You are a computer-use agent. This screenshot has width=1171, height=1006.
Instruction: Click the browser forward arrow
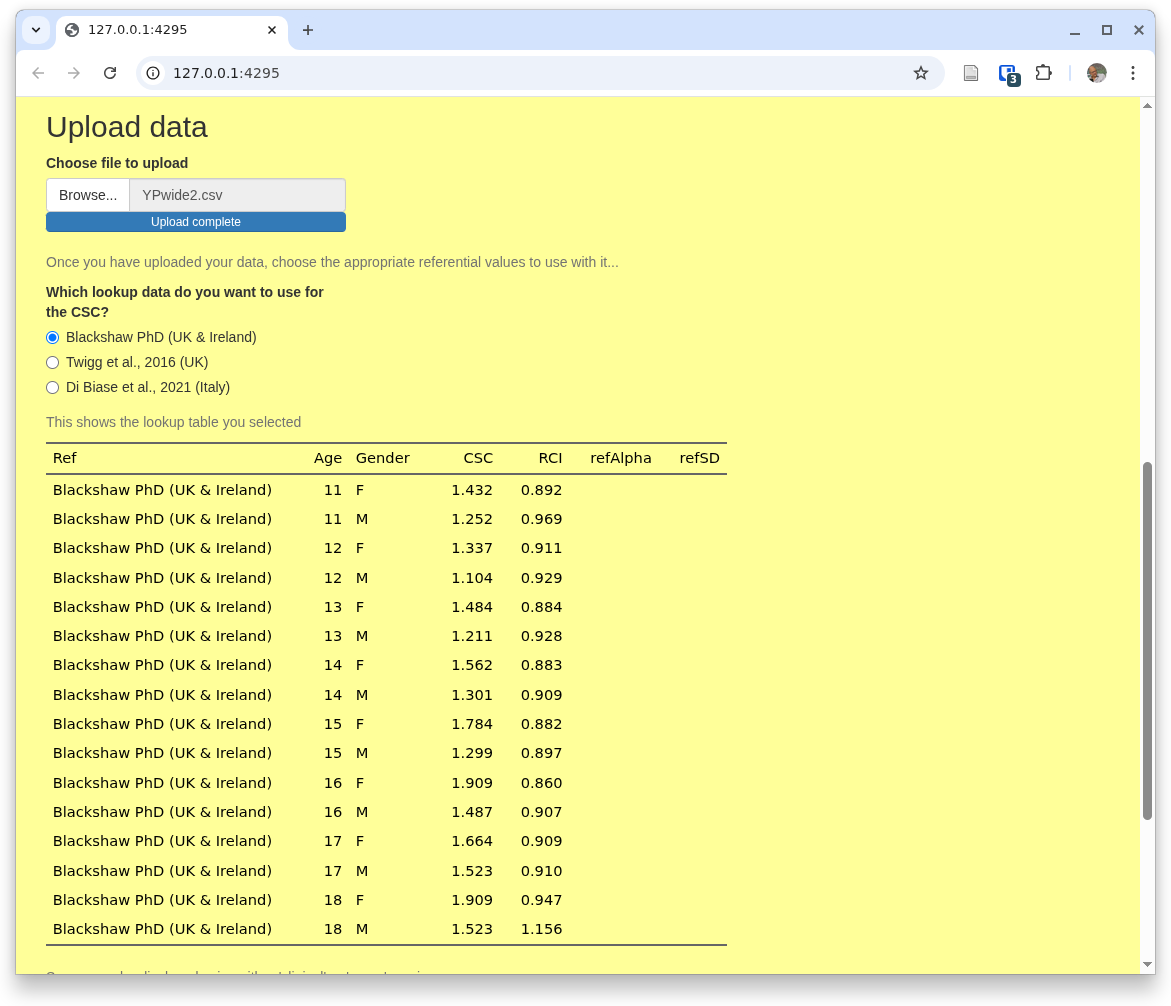[x=74, y=73]
